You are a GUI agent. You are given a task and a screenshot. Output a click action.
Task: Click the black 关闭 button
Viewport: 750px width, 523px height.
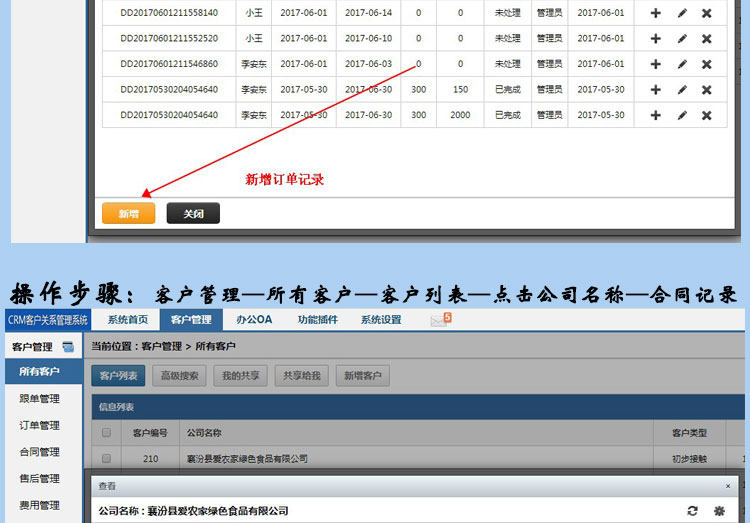click(193, 213)
